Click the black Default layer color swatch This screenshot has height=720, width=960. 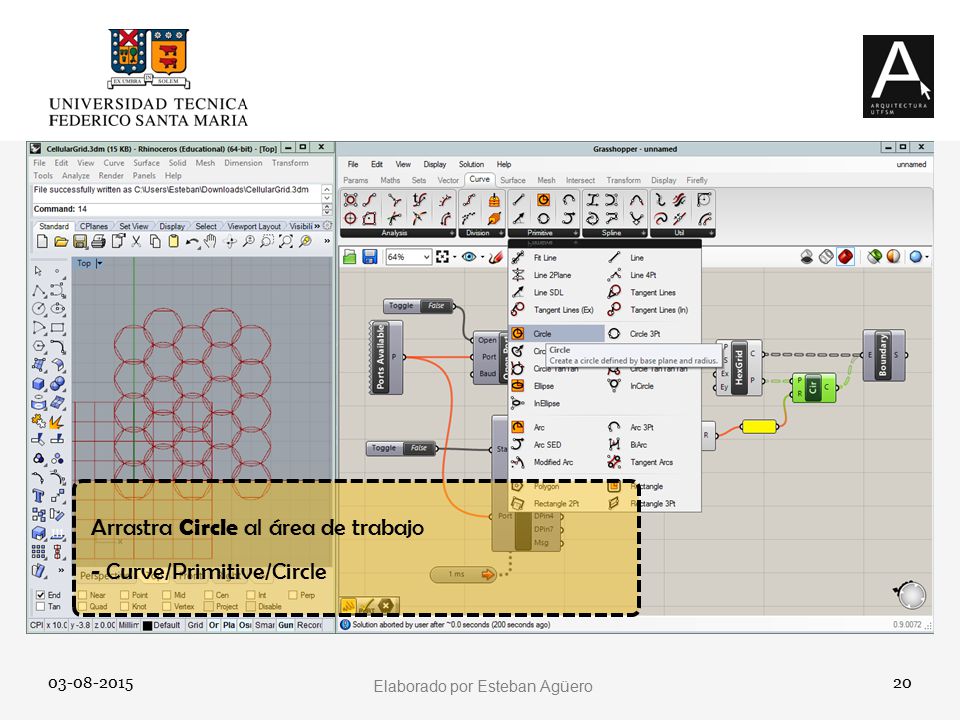pos(147,626)
